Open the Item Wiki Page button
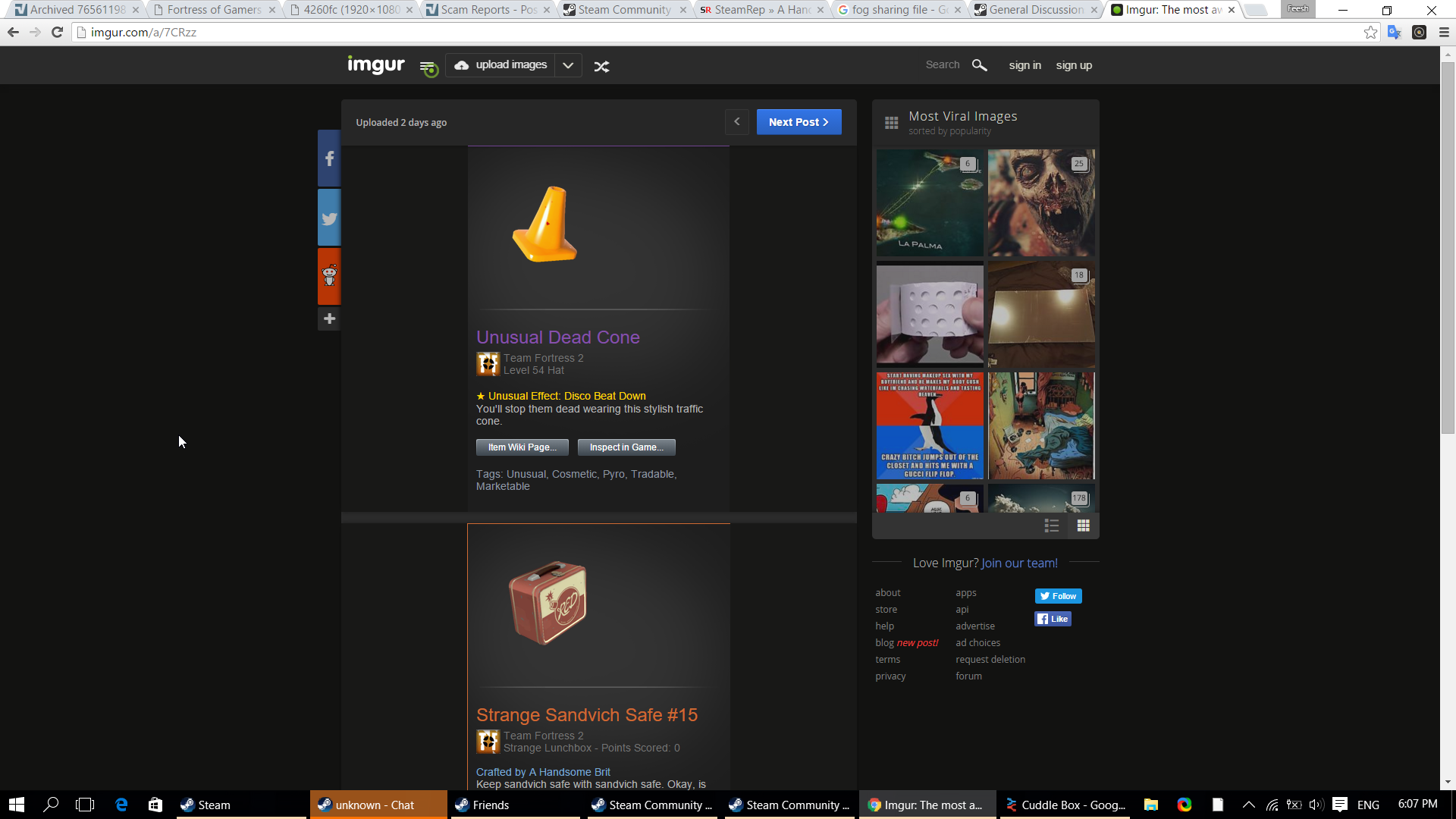 click(x=522, y=447)
